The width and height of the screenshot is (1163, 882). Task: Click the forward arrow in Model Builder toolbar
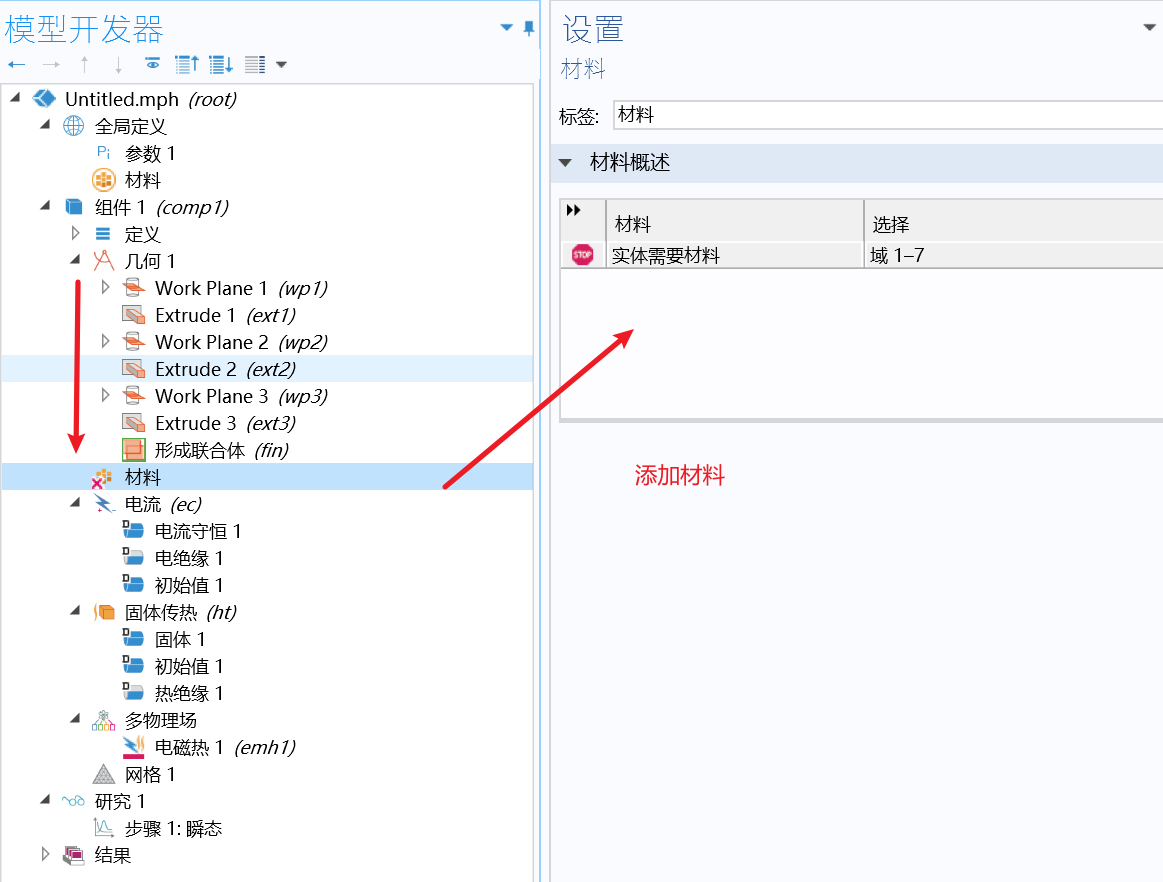coord(50,65)
